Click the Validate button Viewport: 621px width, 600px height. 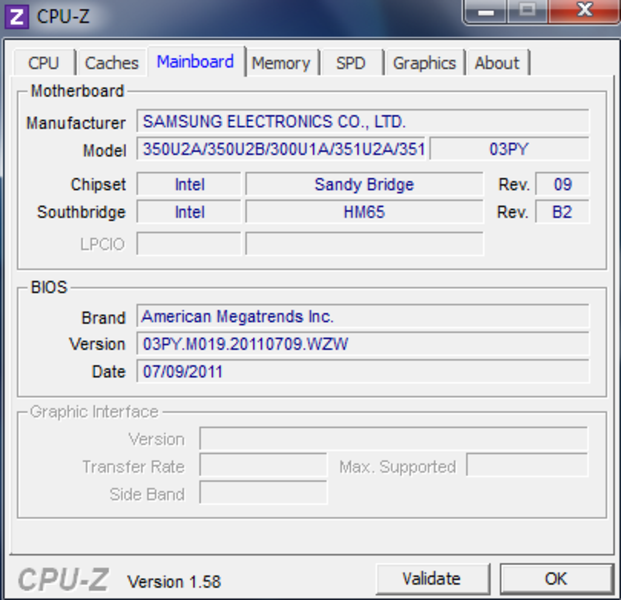tap(432, 579)
